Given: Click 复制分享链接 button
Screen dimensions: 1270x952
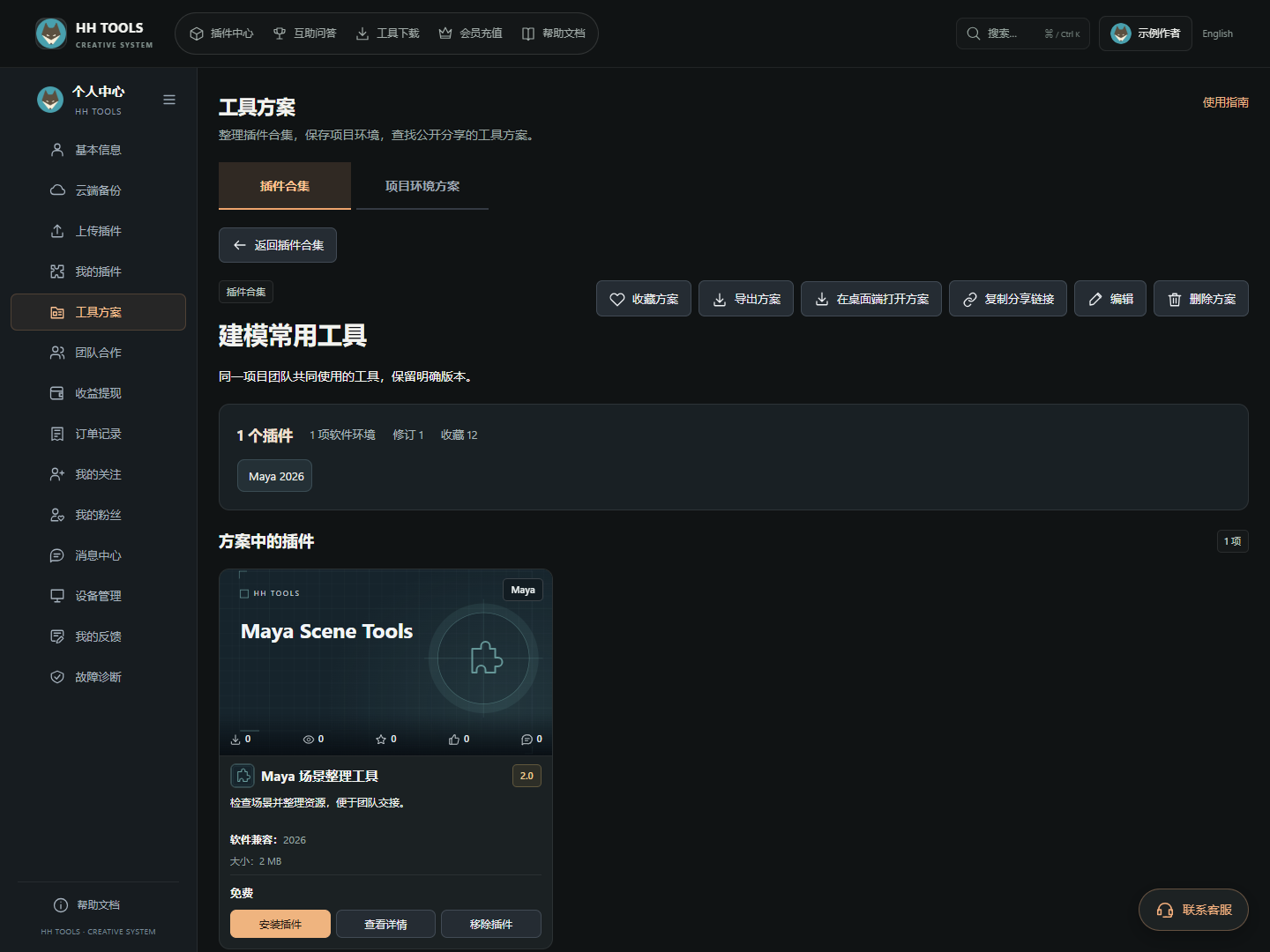Looking at the screenshot, I should pyautogui.click(x=1008, y=299).
